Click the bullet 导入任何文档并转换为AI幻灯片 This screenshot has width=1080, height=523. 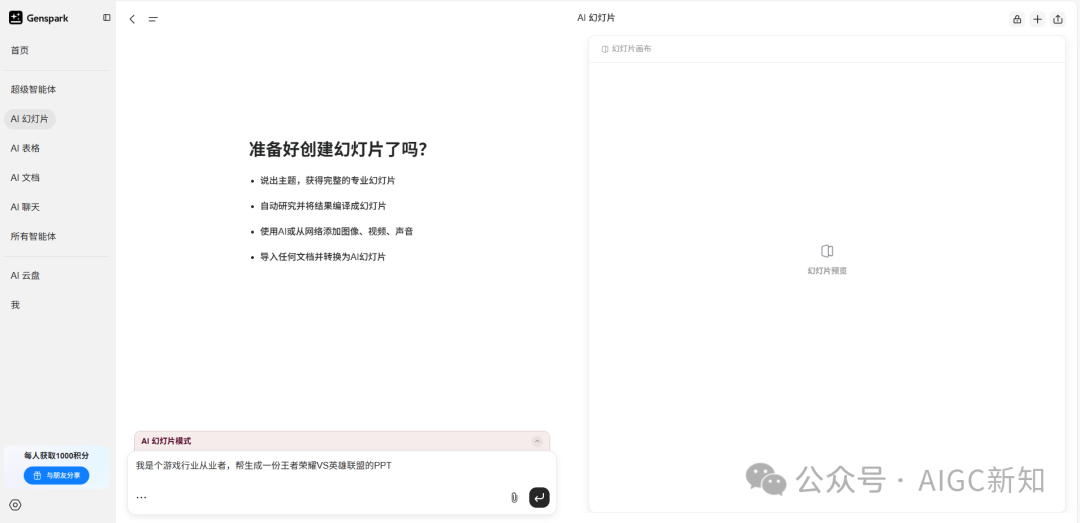[x=322, y=257]
